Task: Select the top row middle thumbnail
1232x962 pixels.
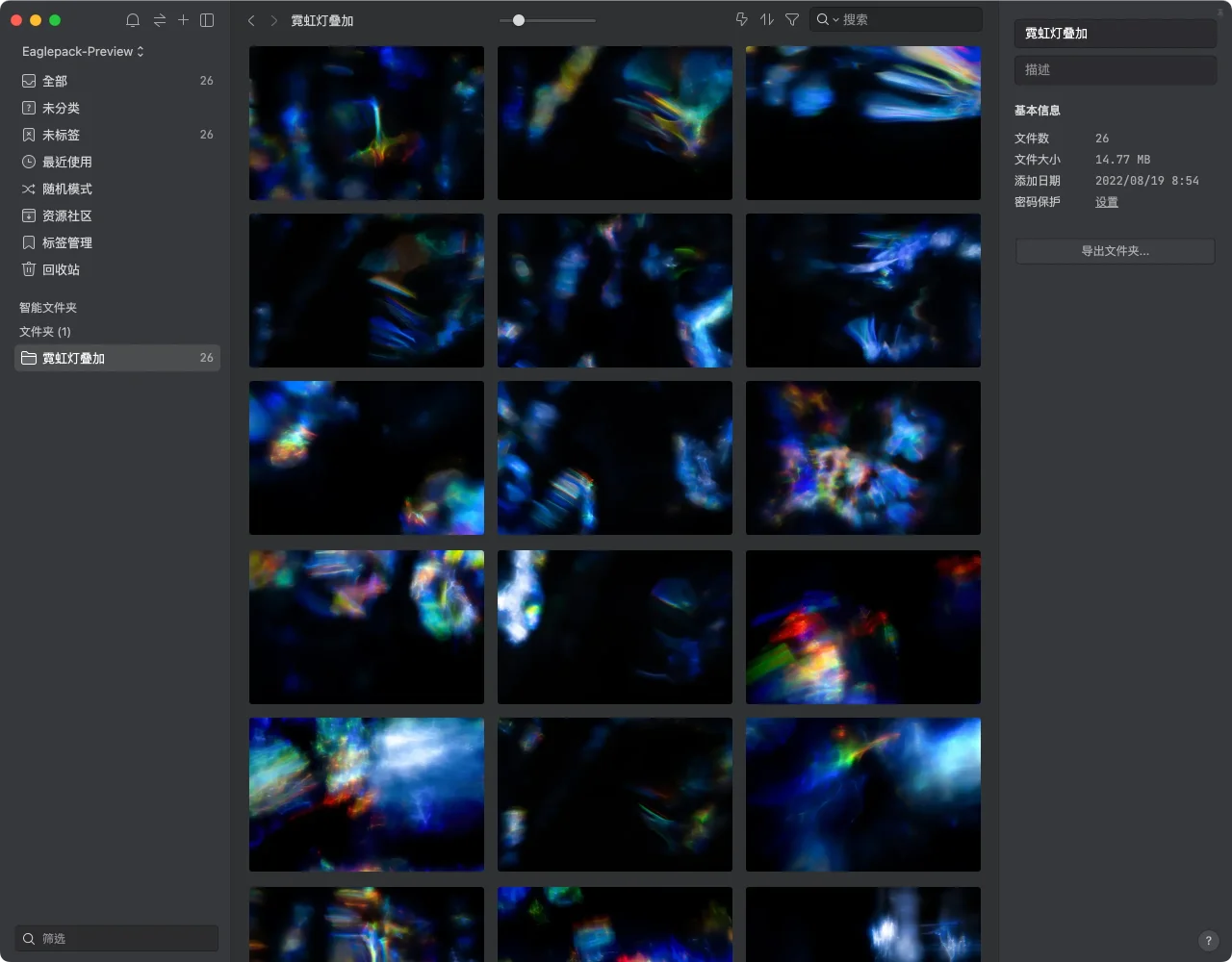Action: pyautogui.click(x=615, y=123)
